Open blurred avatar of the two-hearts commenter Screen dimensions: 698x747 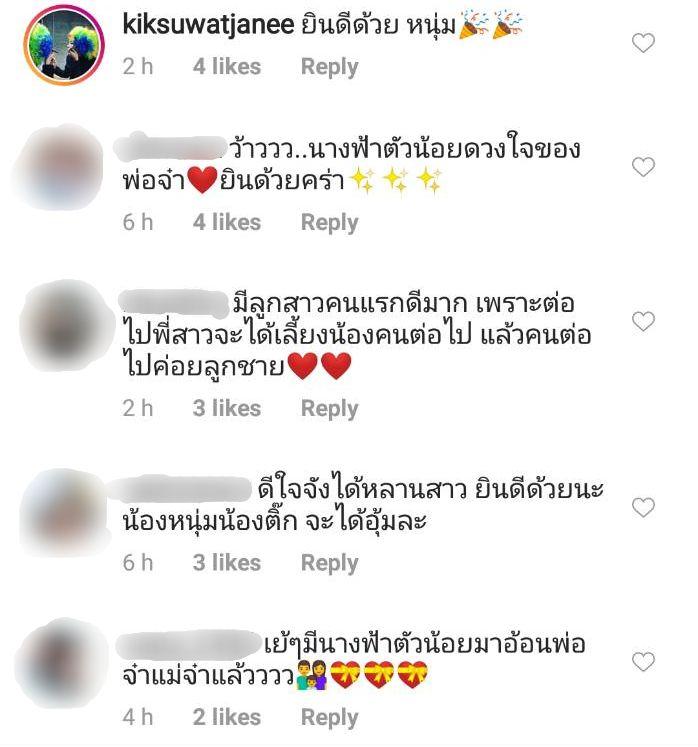(x=66, y=325)
